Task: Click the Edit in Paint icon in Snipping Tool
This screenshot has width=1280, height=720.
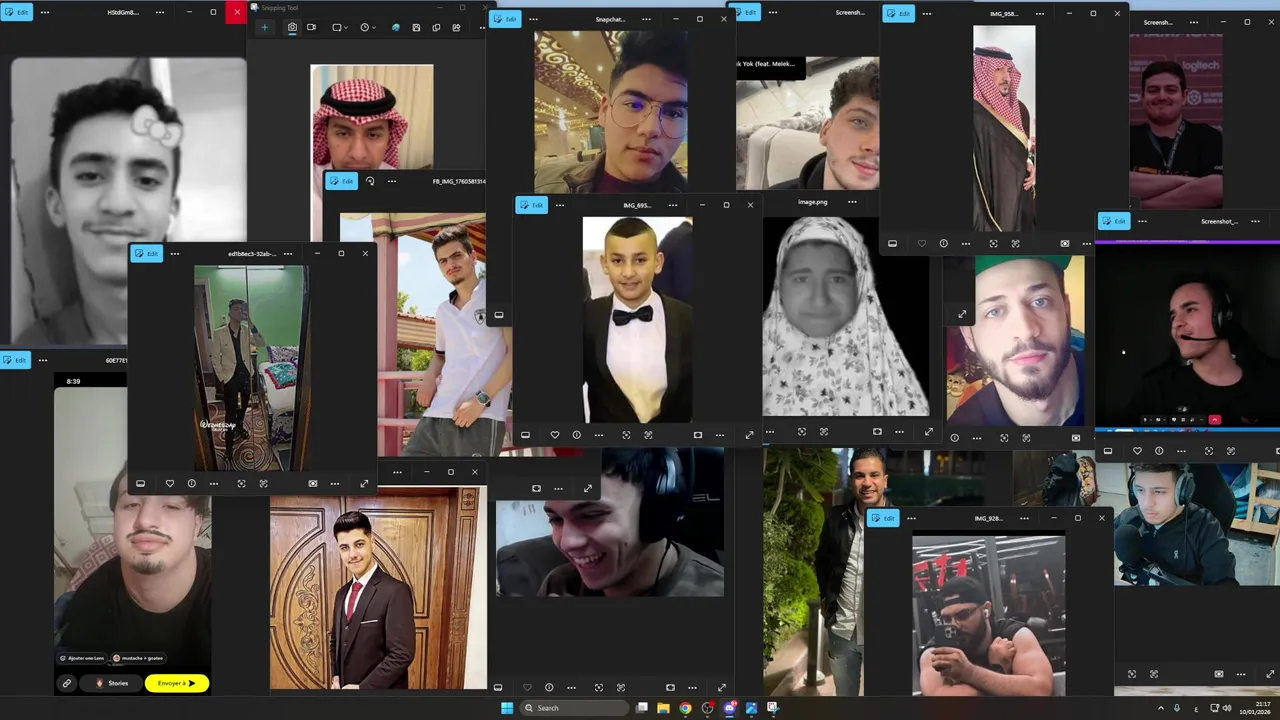Action: [x=395, y=27]
